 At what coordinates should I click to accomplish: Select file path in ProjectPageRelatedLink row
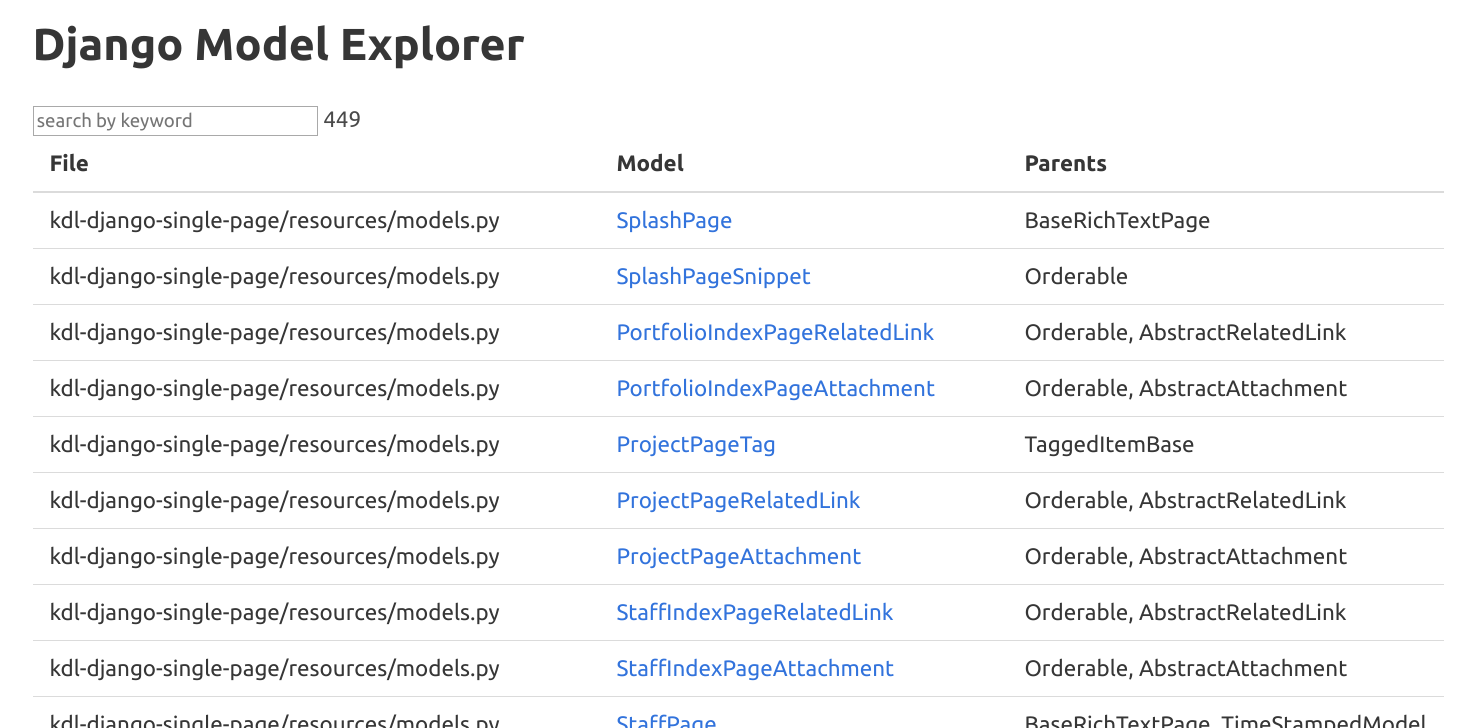tap(274, 501)
